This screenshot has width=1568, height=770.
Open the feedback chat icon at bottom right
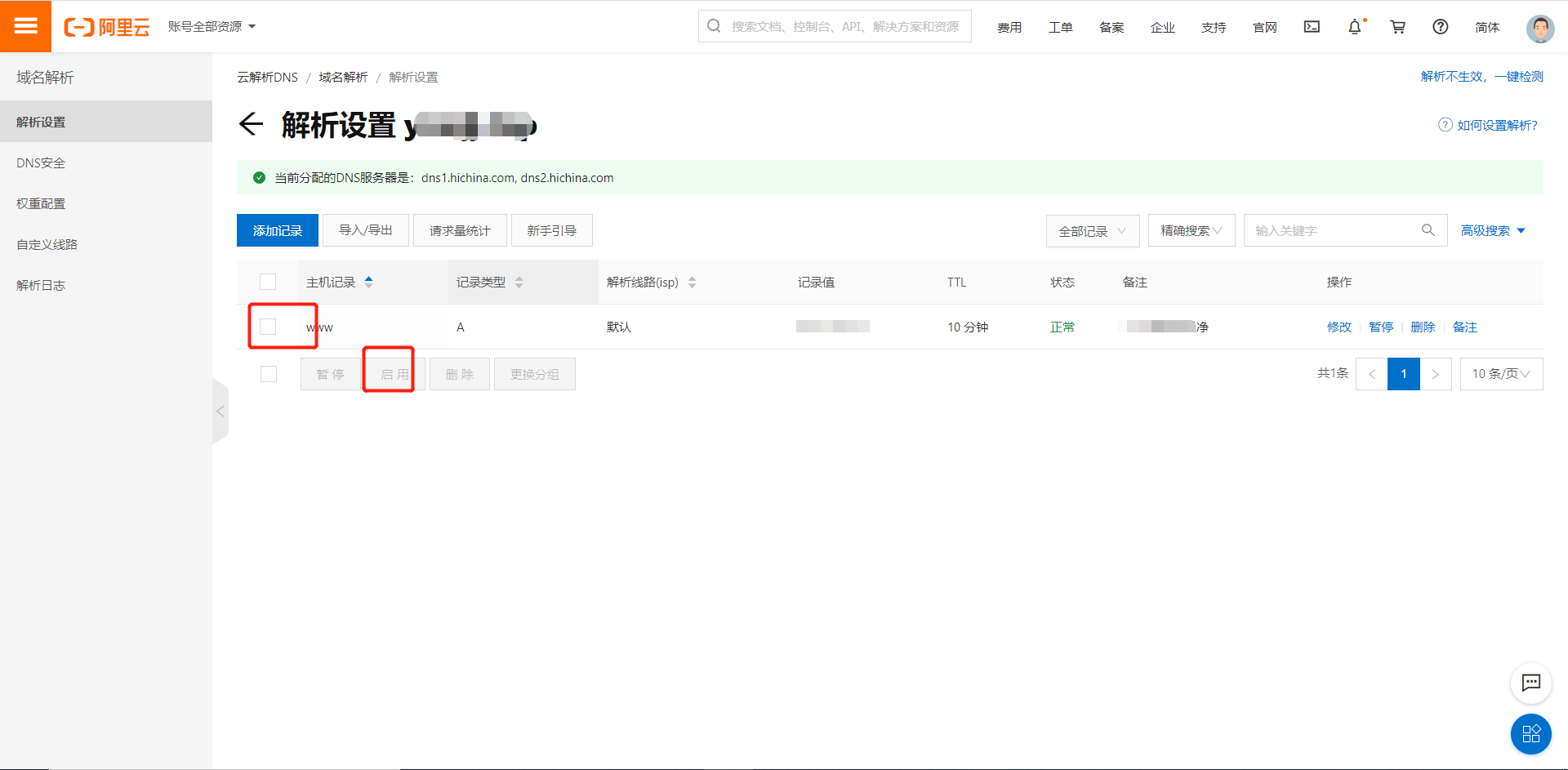(1531, 683)
